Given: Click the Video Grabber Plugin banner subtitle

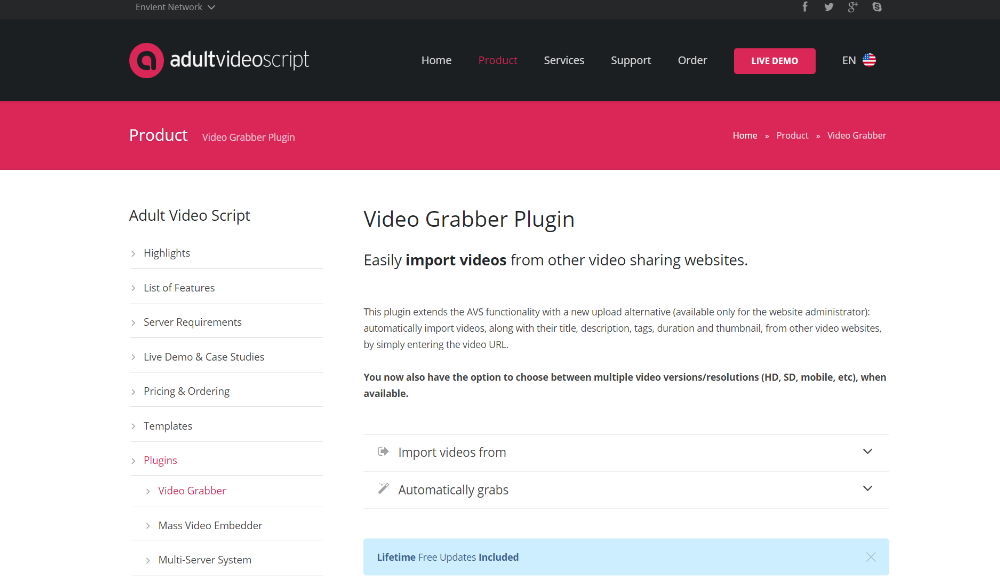Looking at the screenshot, I should (x=248, y=137).
